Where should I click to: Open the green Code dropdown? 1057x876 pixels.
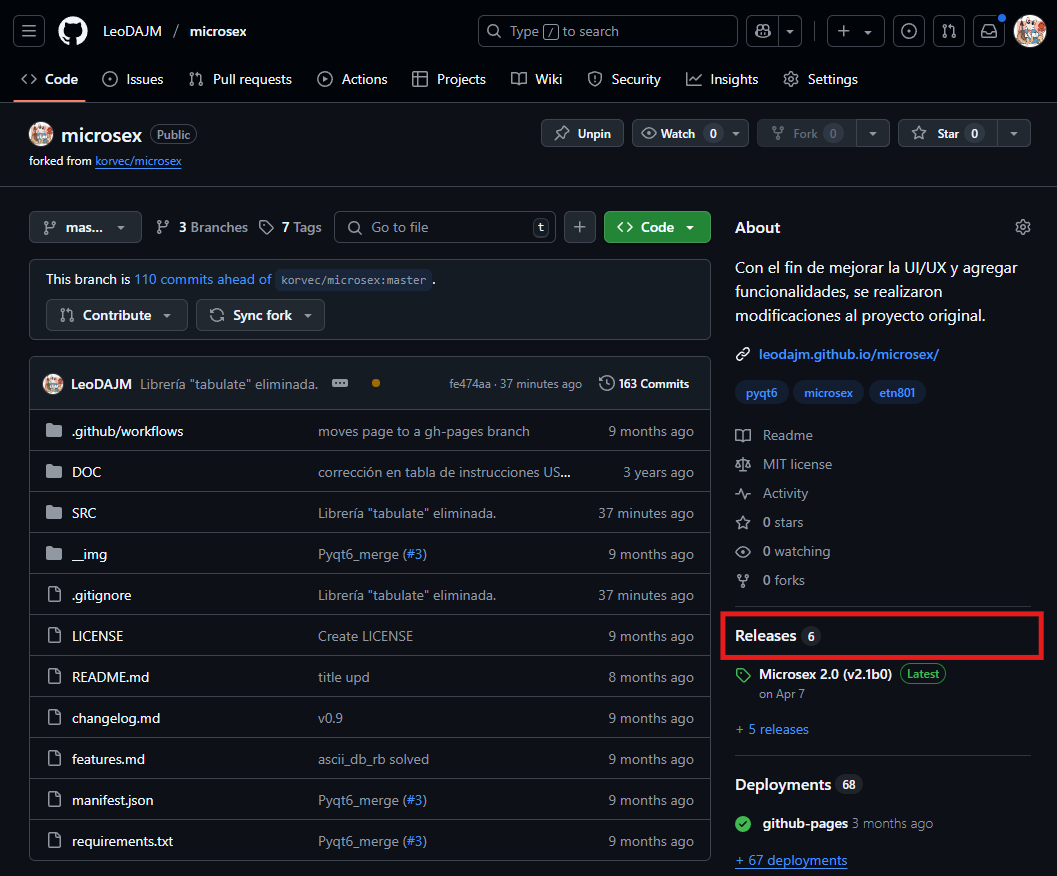(x=657, y=227)
